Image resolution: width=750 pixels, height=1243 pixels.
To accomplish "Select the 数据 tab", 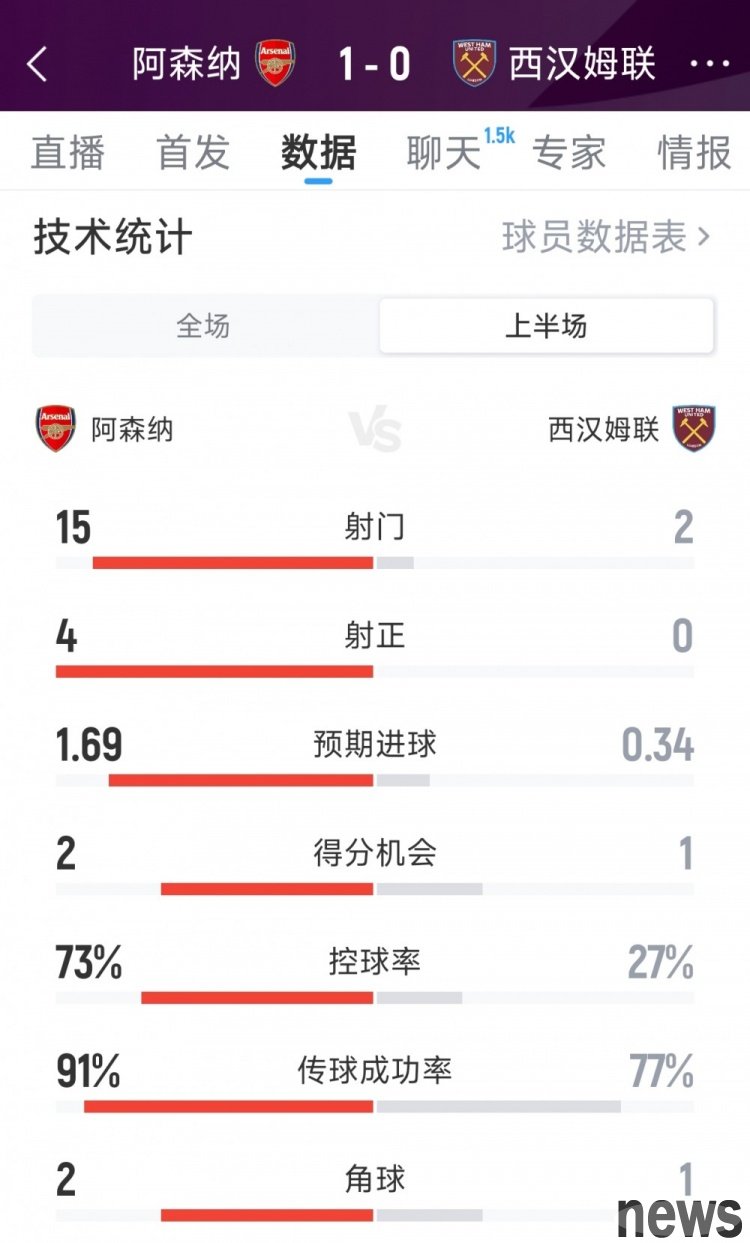I will point(318,153).
